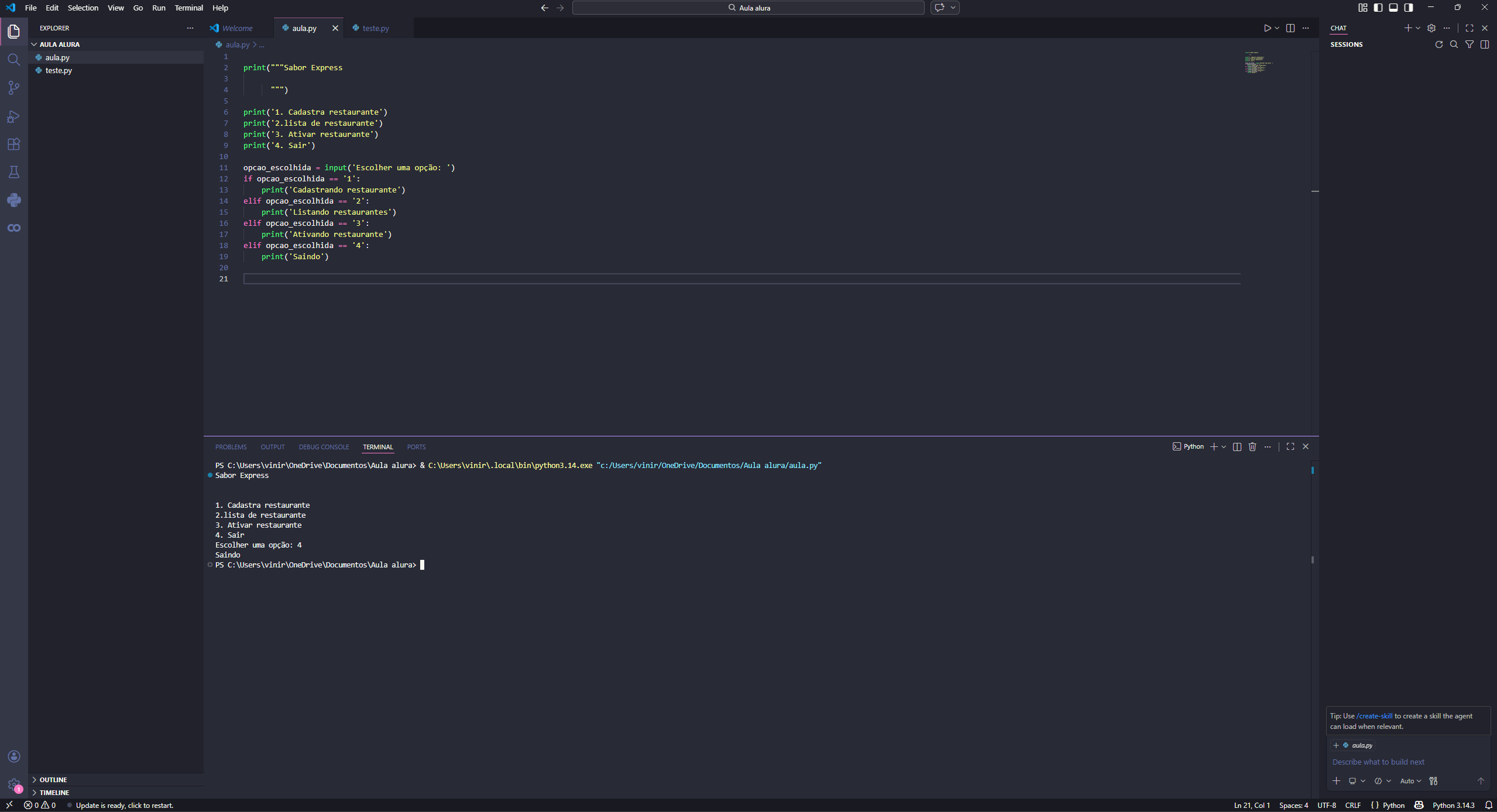Switch to the teste.py tab
The height and width of the screenshot is (812, 1497).
tap(375, 28)
